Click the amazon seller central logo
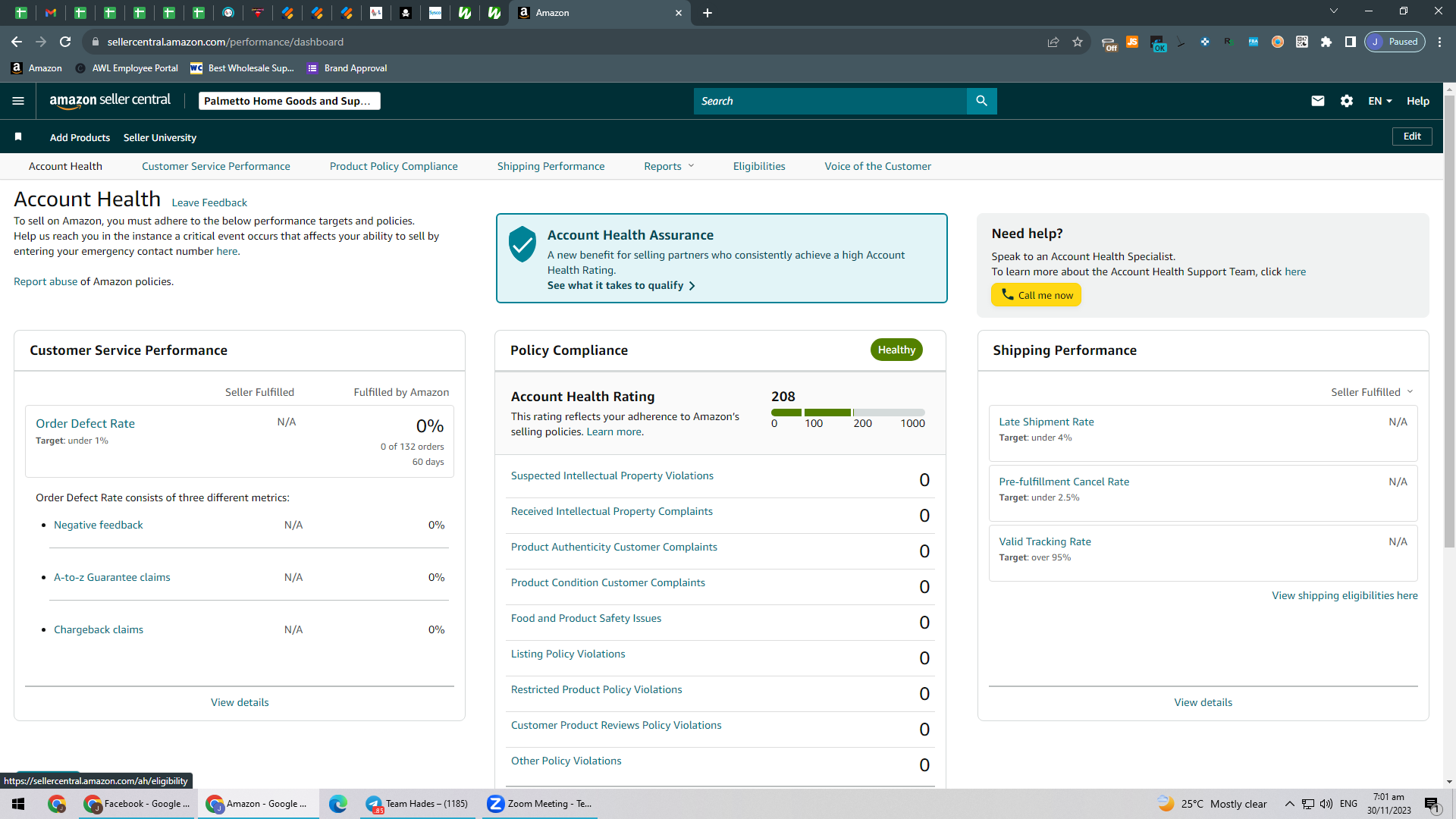Image resolution: width=1456 pixels, height=819 pixels. (x=110, y=100)
